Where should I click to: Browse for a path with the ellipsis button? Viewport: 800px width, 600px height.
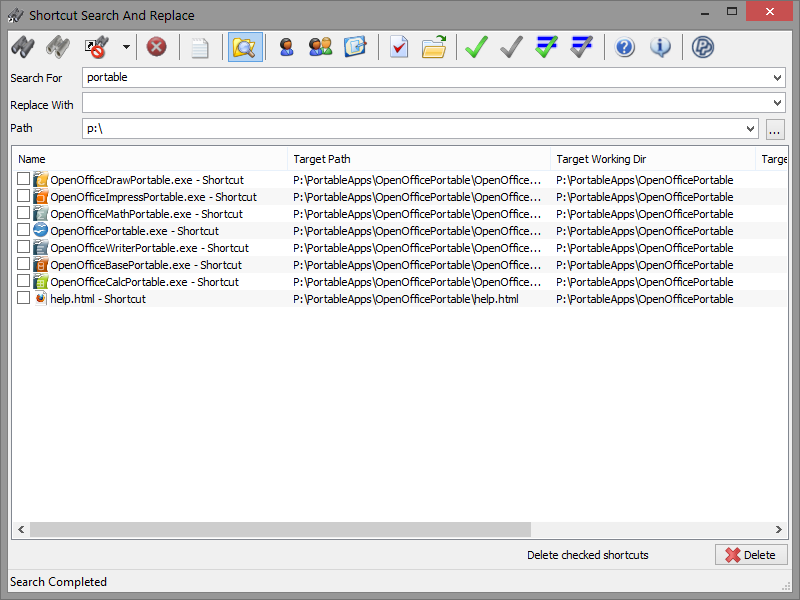[x=776, y=128]
